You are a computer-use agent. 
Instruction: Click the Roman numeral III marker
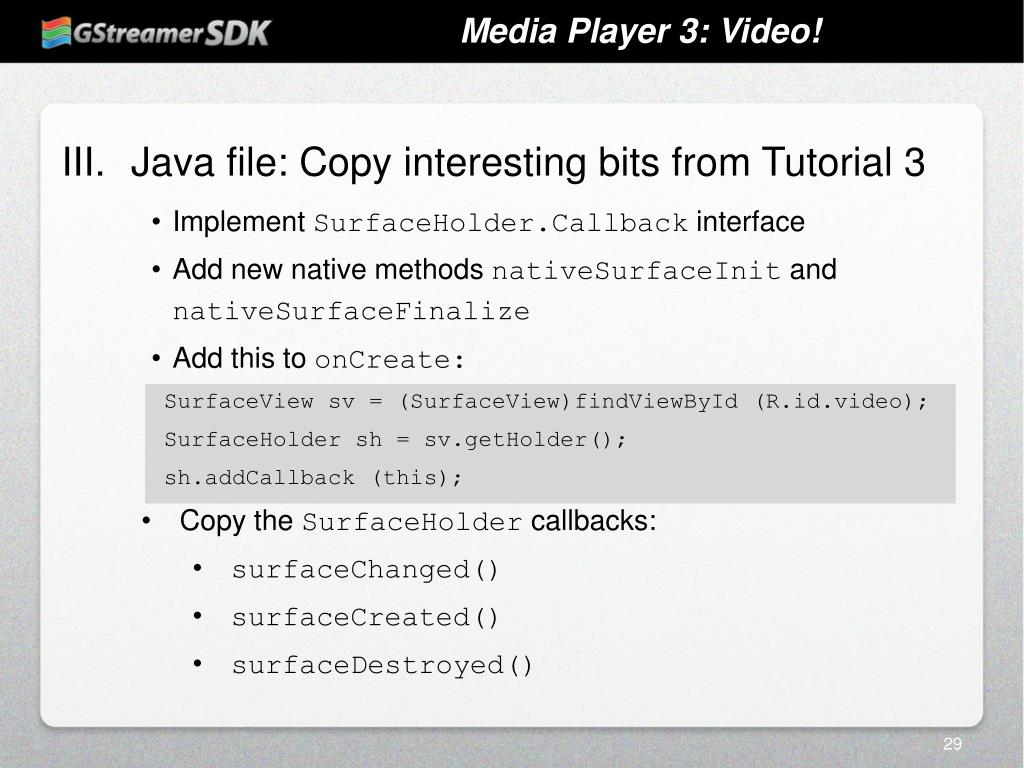[83, 161]
